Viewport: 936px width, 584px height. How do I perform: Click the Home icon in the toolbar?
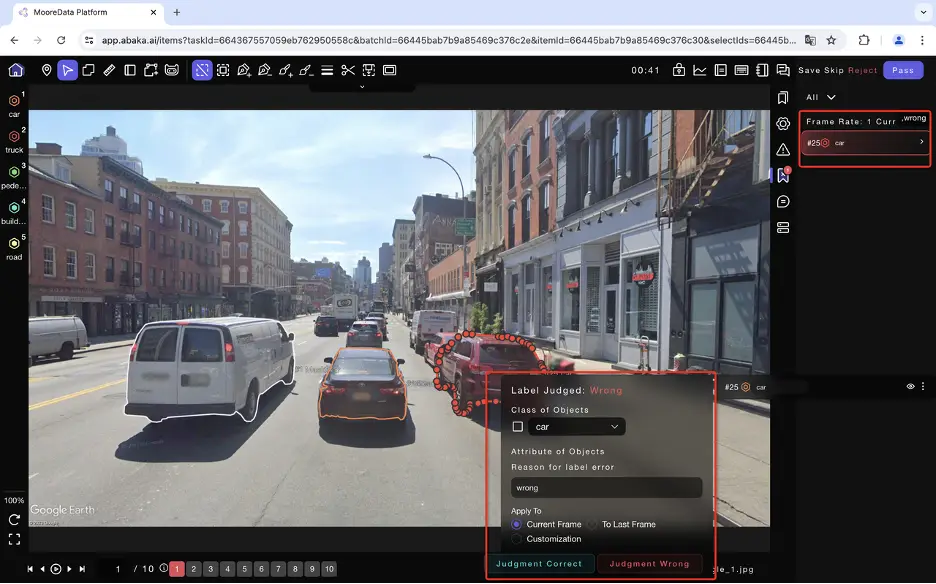point(15,70)
